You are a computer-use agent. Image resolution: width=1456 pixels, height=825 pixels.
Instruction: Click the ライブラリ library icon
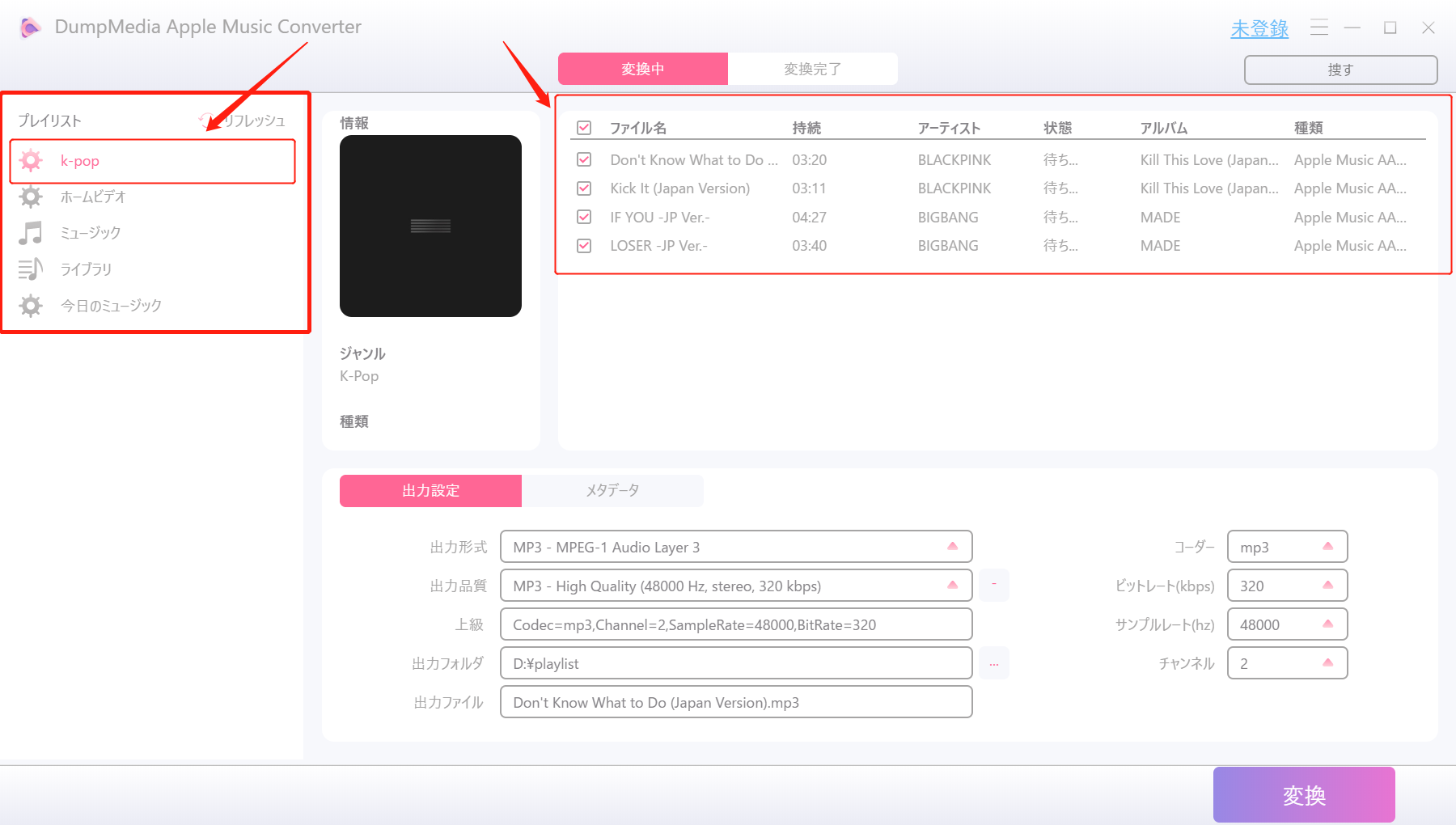[31, 269]
